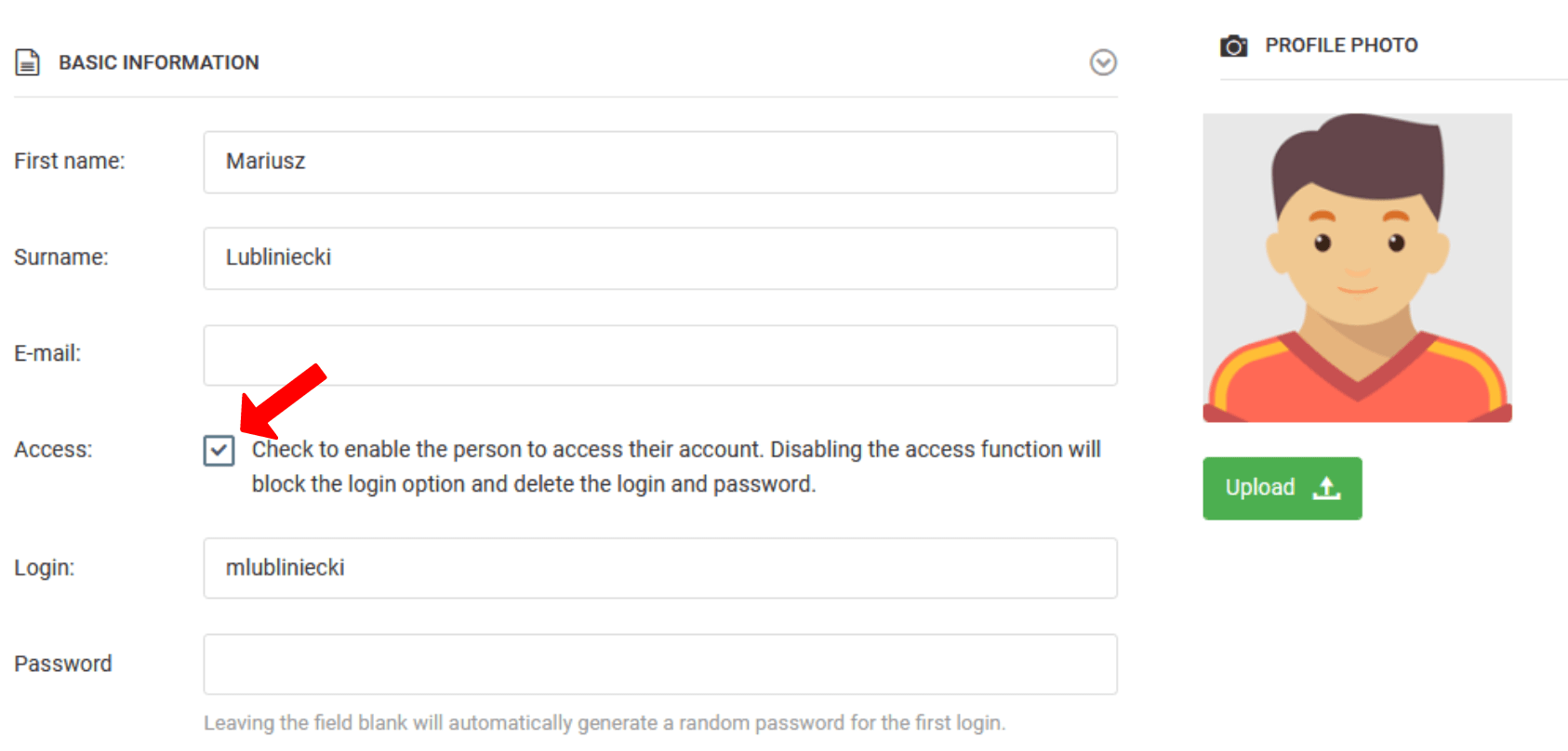1568x751 pixels.
Task: Click into the Surname field with Lubliniecki
Action: 660,258
